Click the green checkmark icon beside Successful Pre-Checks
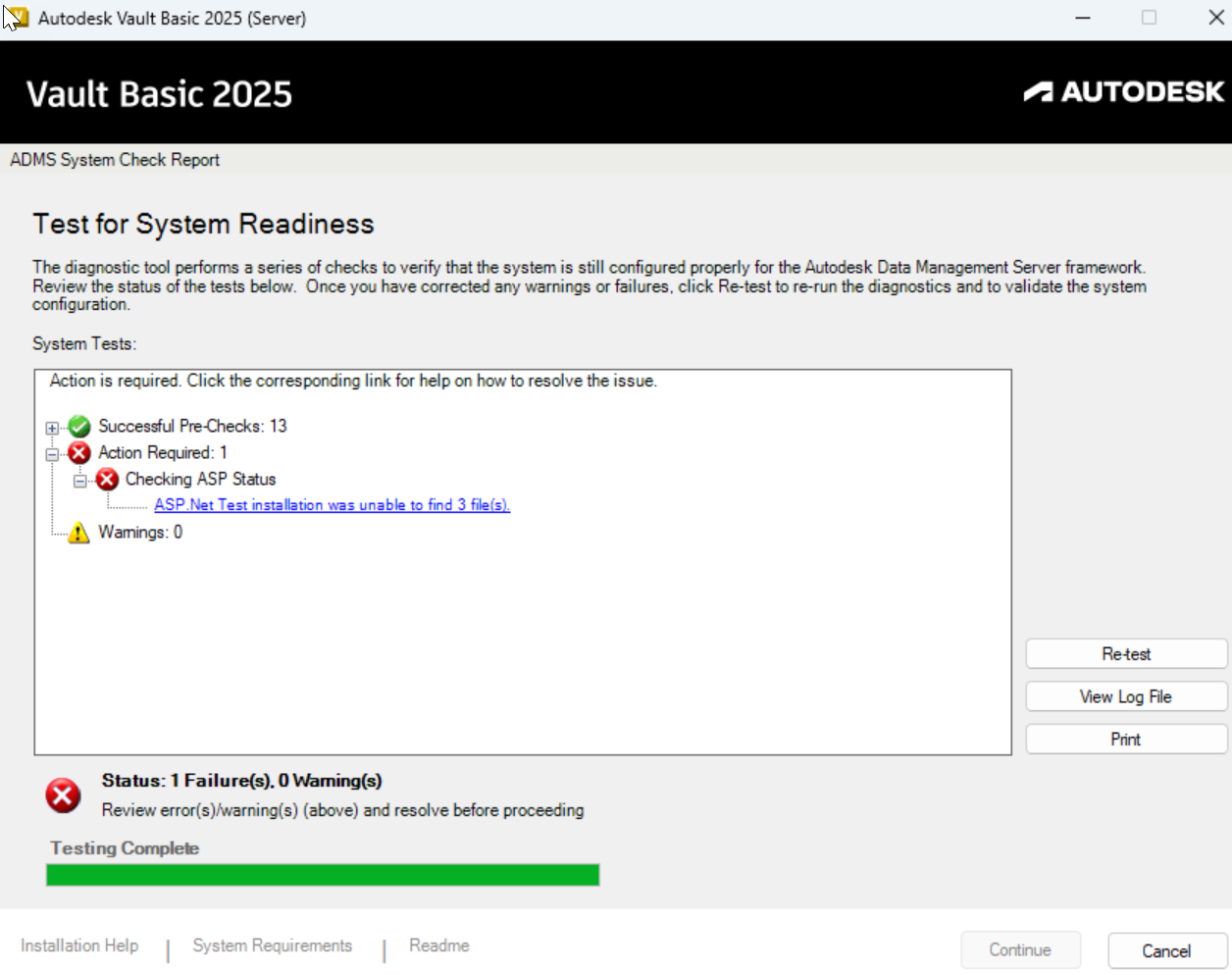The width and height of the screenshot is (1232, 975). point(78,427)
